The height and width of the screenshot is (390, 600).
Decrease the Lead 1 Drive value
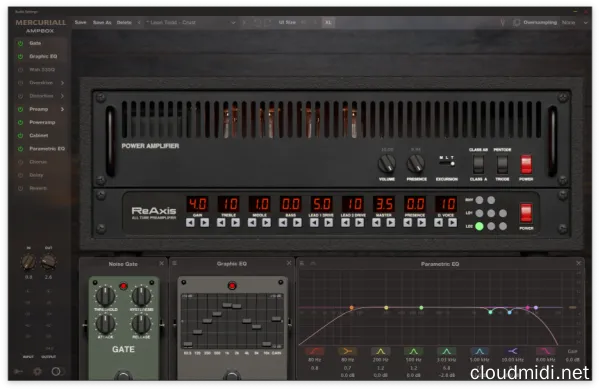coord(314,223)
